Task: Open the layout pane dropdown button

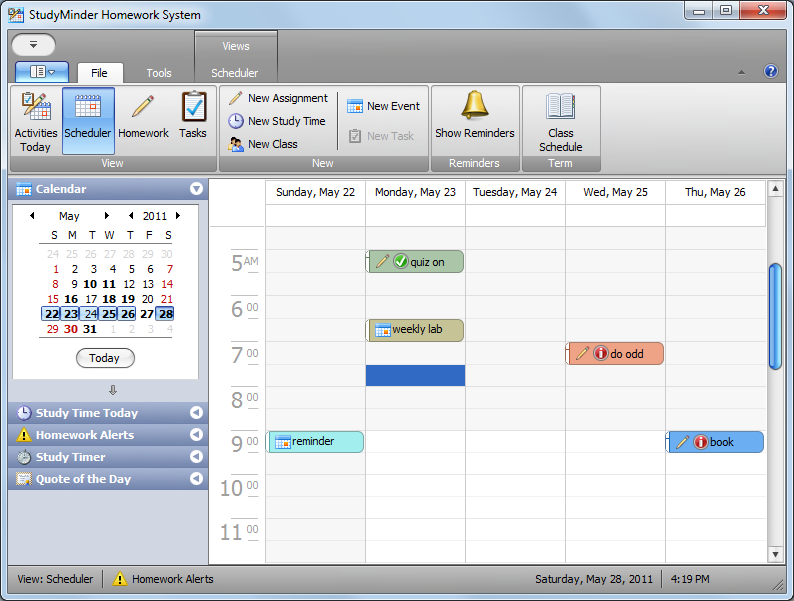Action: [x=42, y=72]
